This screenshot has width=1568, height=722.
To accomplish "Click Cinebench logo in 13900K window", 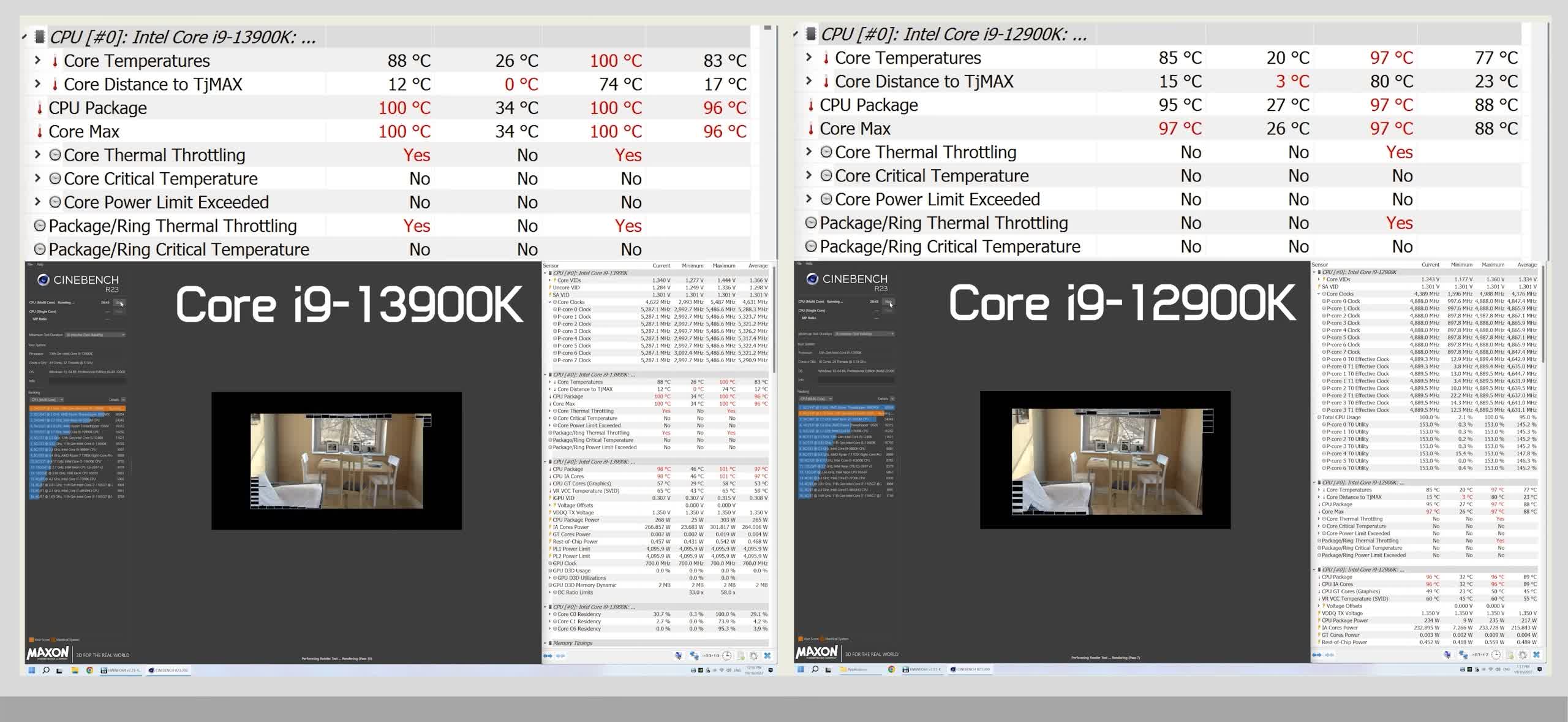I will tap(78, 283).
